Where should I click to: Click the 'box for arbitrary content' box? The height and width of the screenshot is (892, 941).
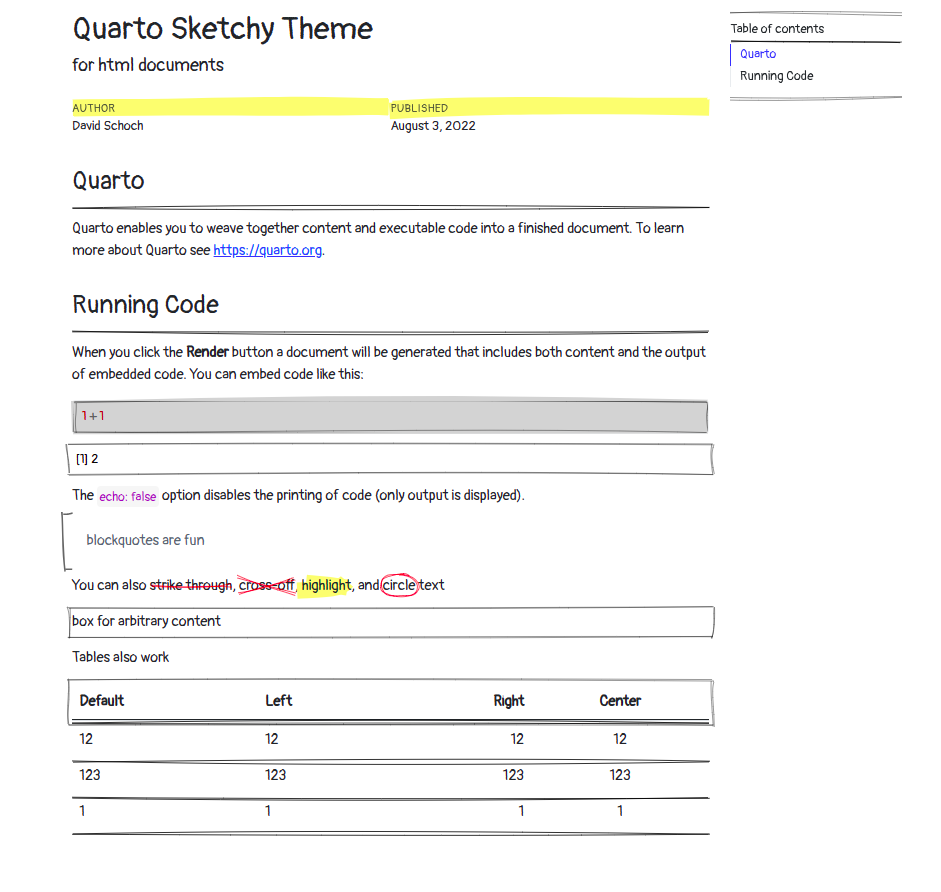coord(391,622)
